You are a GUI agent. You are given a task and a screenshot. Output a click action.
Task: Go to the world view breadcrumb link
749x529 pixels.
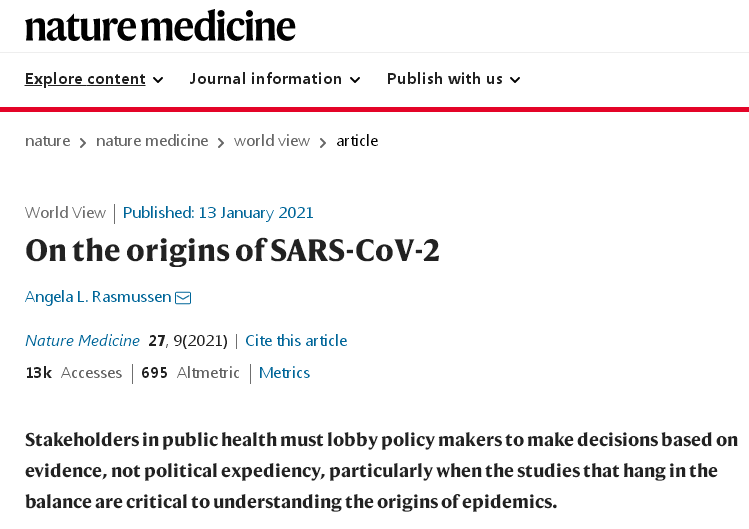tap(272, 141)
